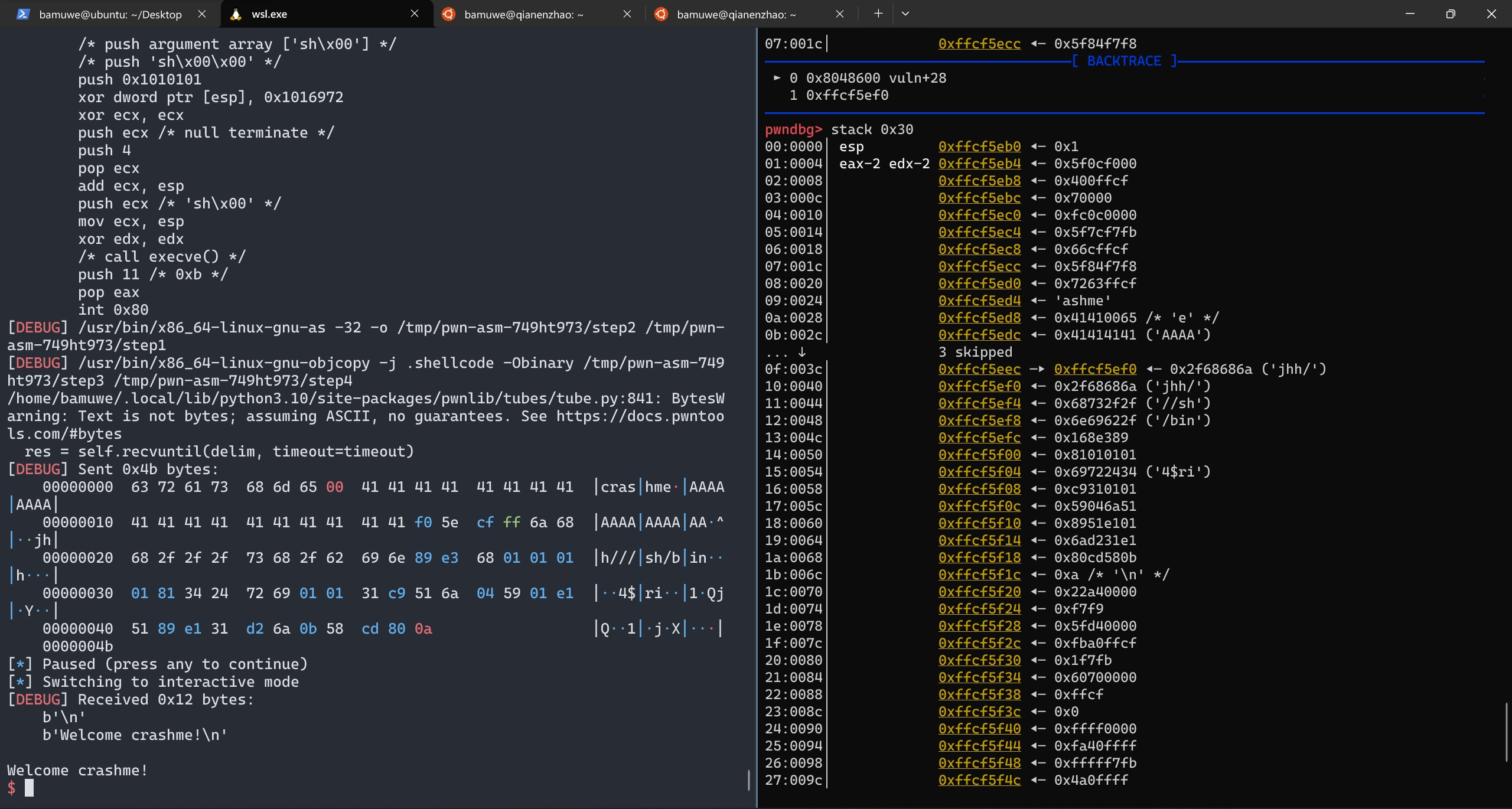This screenshot has height=809, width=1512.
Task: Open the fourth tab bamuwe@qianenzhao
Action: (x=752, y=14)
